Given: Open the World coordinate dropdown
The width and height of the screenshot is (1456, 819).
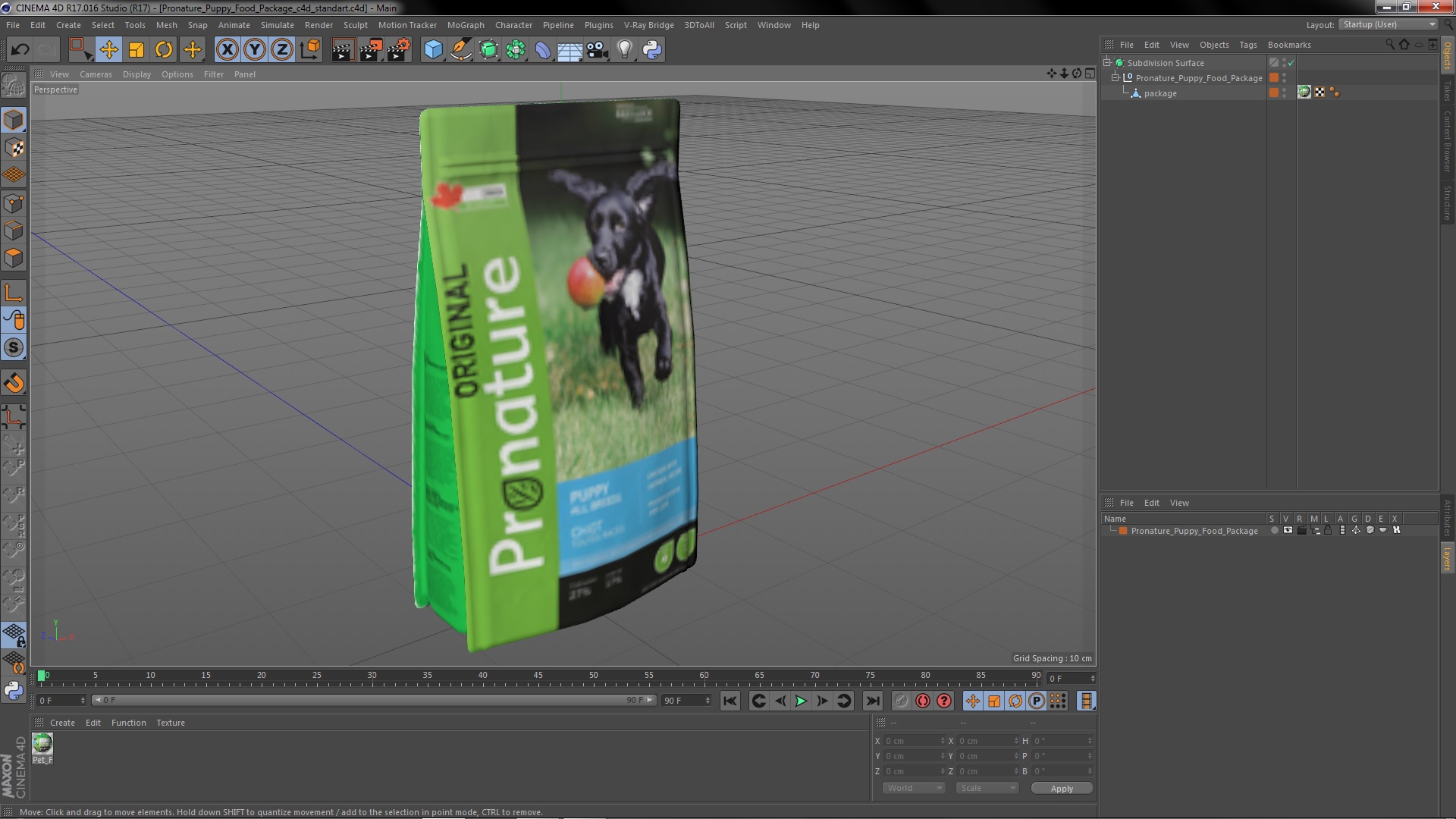Looking at the screenshot, I should point(914,789).
